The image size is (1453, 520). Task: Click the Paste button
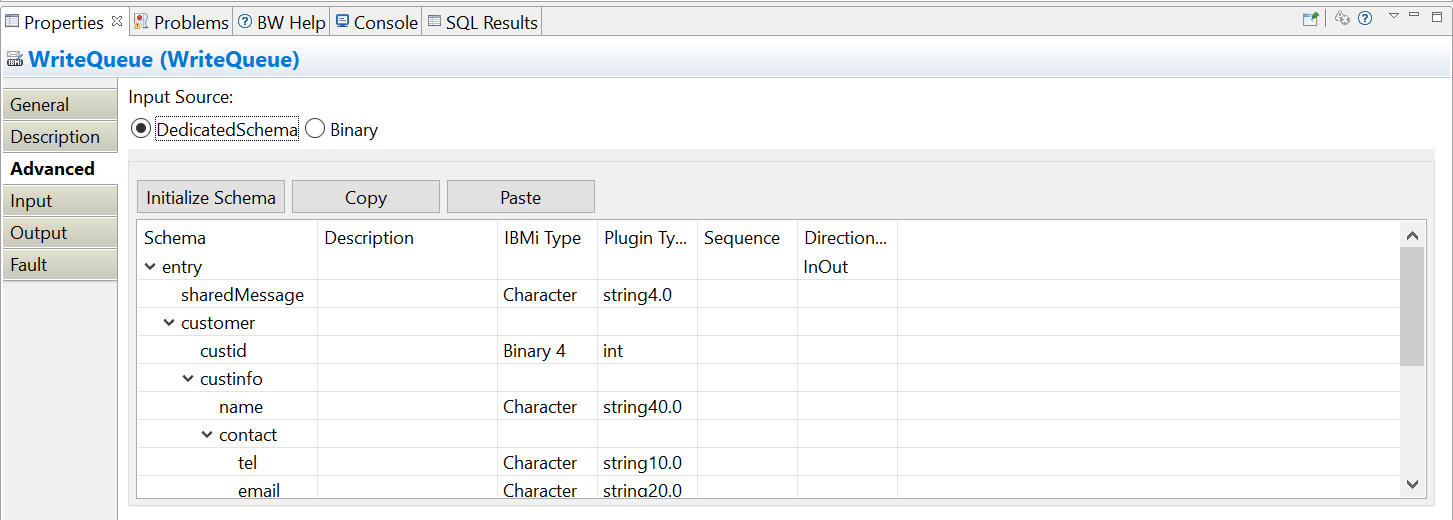click(x=520, y=197)
